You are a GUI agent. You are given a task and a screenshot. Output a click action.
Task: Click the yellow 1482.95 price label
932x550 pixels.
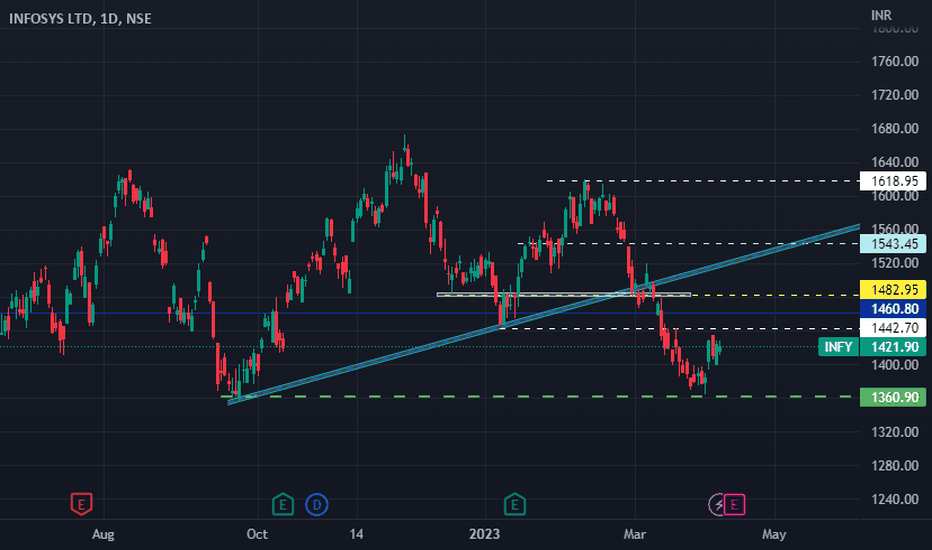893,290
